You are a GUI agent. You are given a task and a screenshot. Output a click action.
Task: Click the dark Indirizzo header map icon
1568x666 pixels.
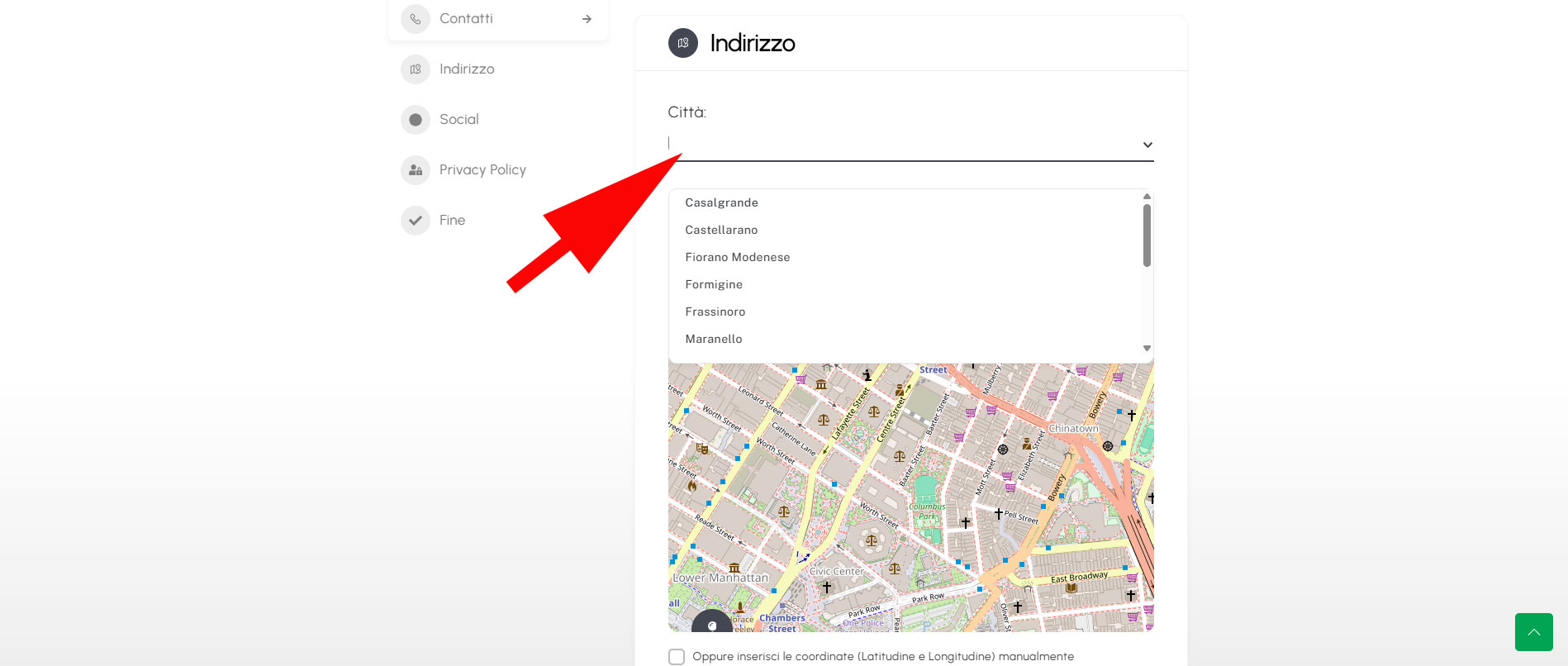683,43
